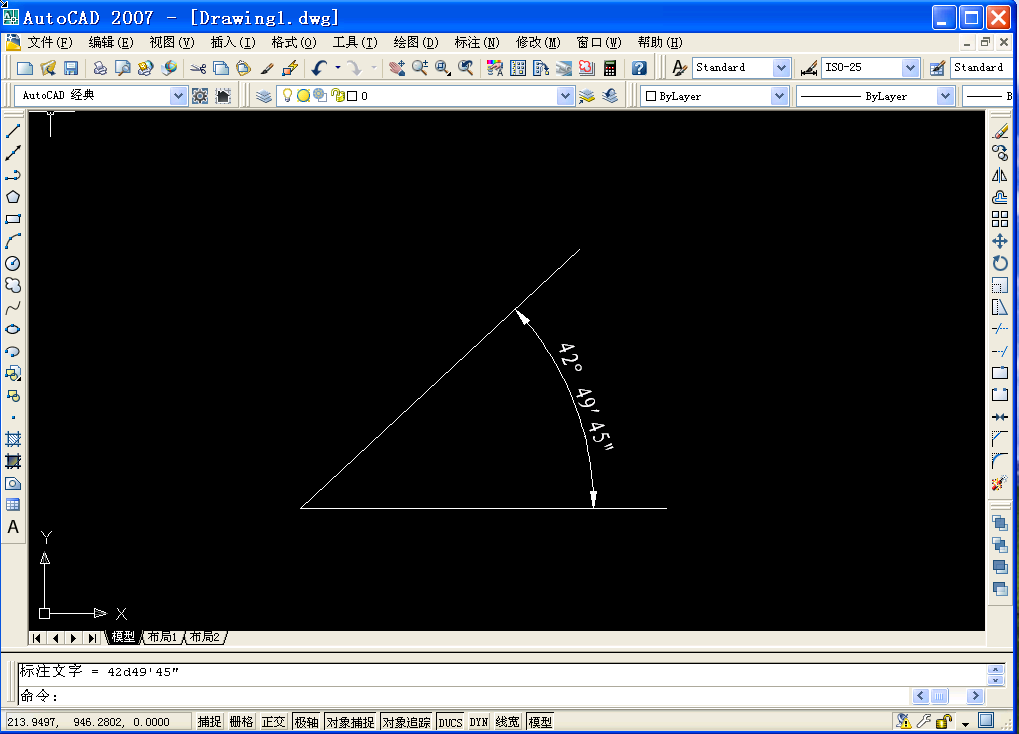Screen dimensions: 1019x734
Task: Open the 编辑(E) menu
Action: tap(110, 43)
